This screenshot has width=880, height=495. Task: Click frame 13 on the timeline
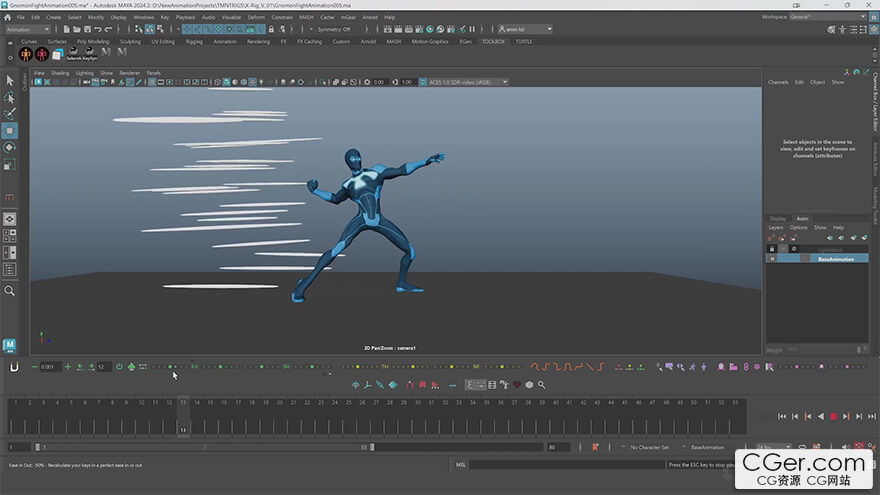[183, 416]
